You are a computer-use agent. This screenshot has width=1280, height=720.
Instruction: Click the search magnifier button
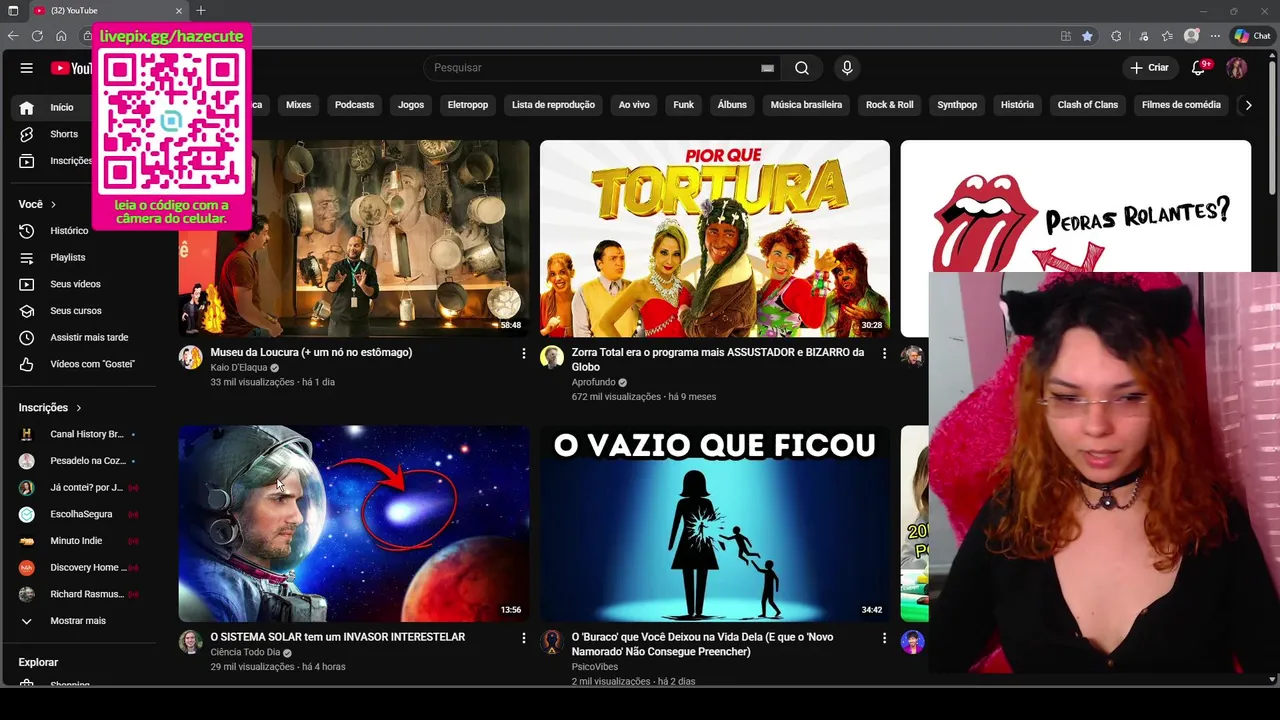(802, 68)
